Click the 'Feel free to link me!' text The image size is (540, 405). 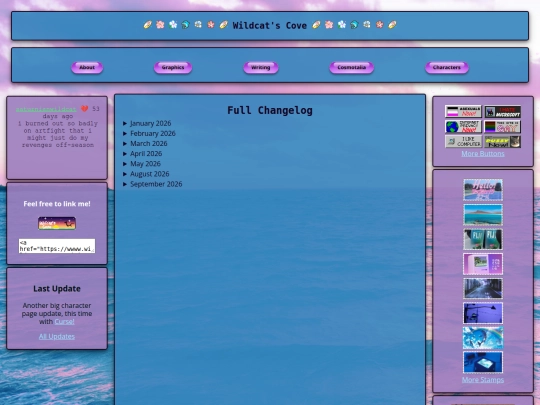(57, 204)
